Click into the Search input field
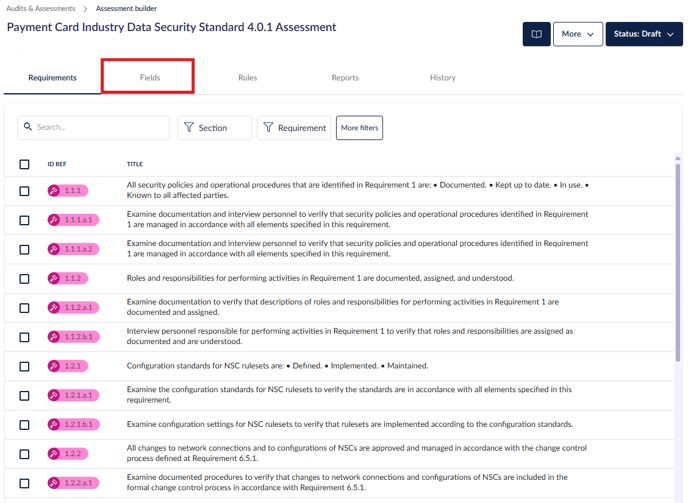Image resolution: width=688 pixels, height=503 pixels. [x=100, y=128]
